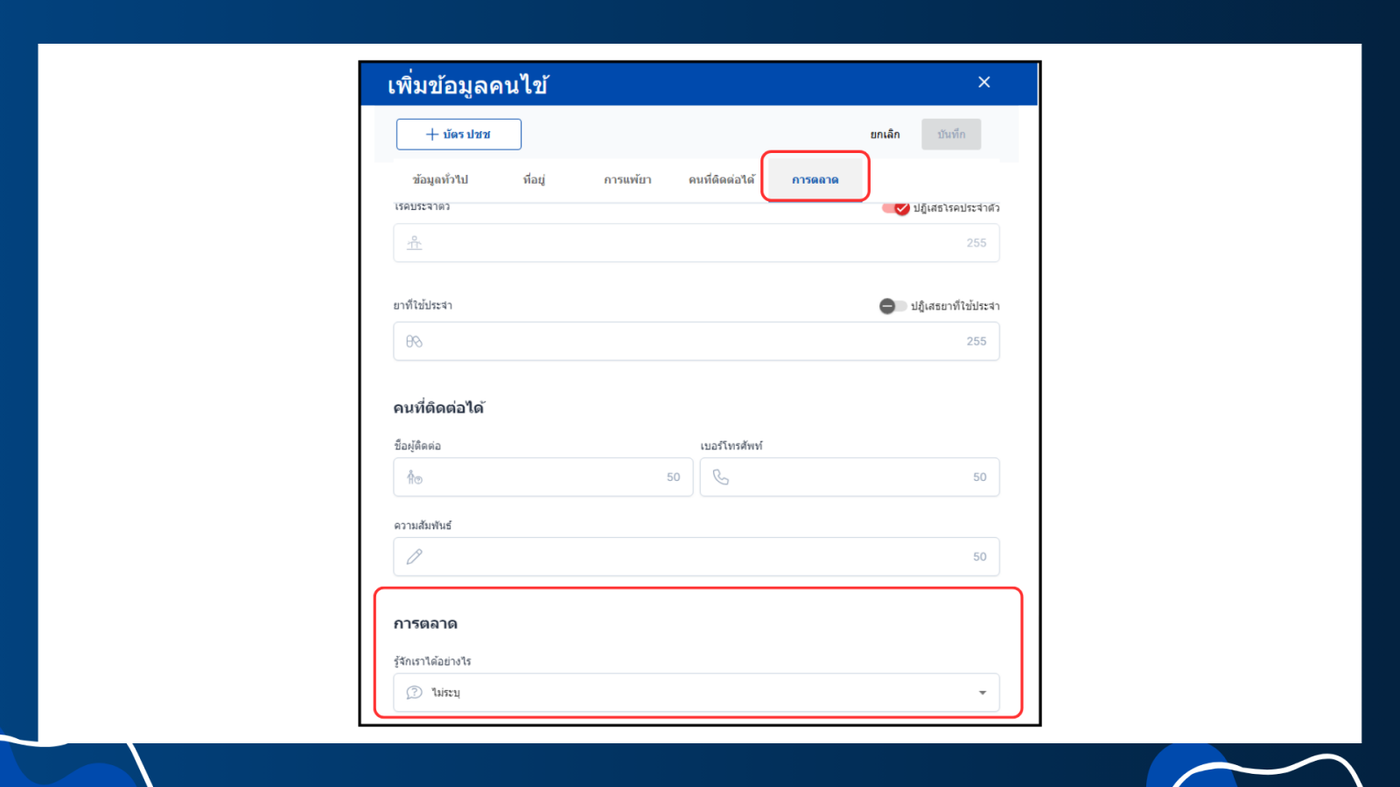Click the บันทึก save button
The height and width of the screenshot is (787, 1400).
951,134
